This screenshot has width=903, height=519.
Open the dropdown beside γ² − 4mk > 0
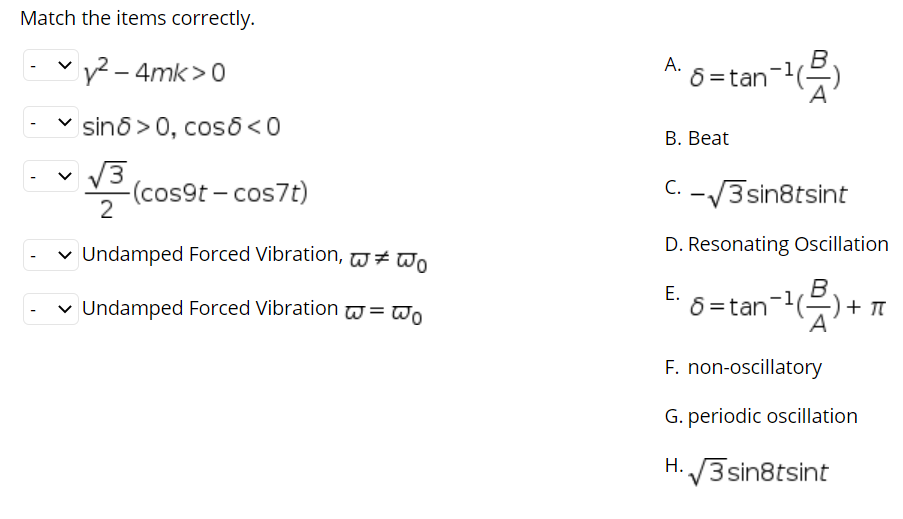(51, 68)
